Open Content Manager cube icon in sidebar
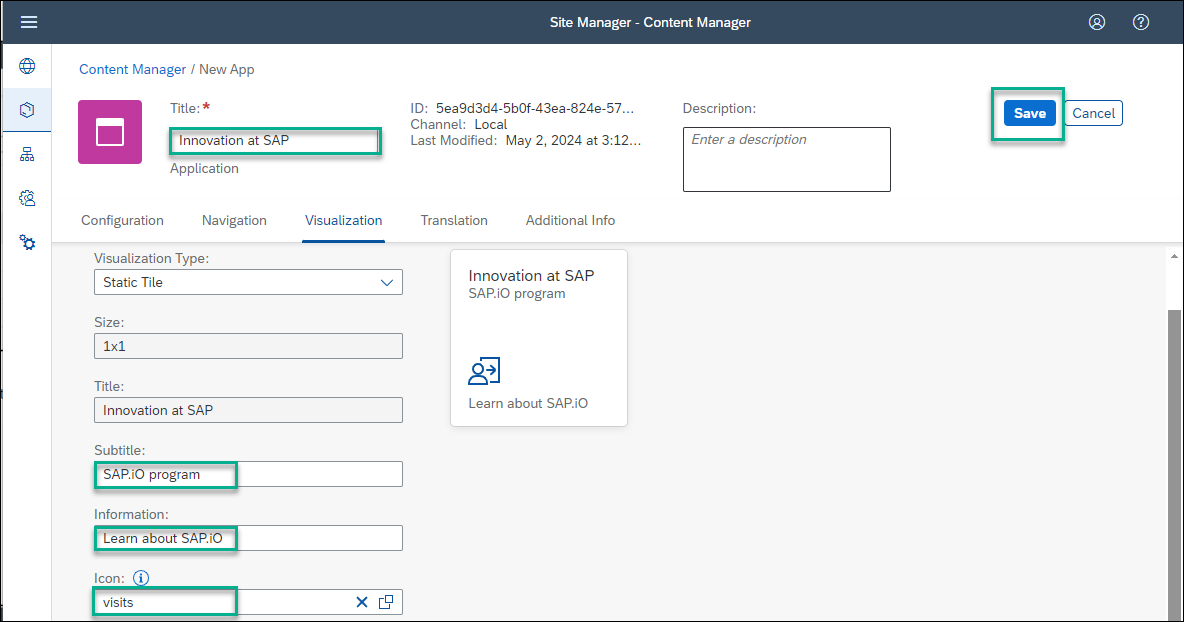This screenshot has height=622, width=1184. [27, 110]
